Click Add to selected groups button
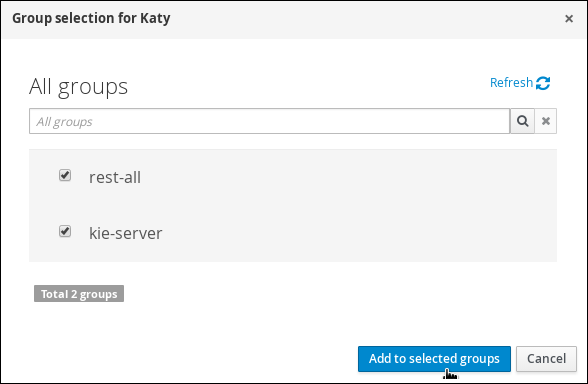The height and width of the screenshot is (384, 588). coord(434,359)
